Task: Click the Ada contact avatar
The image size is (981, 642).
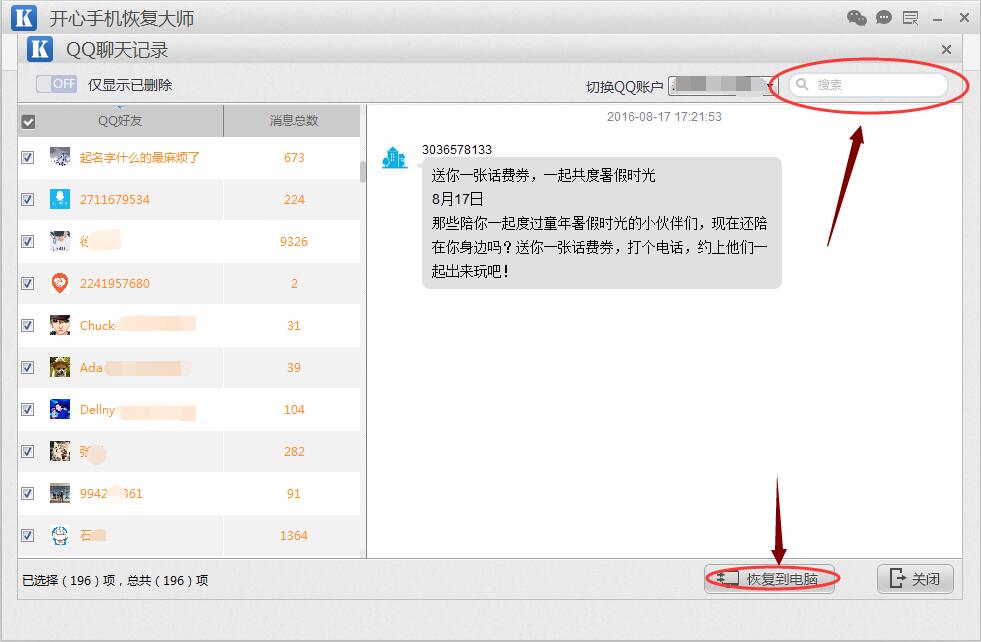Action: coord(60,367)
